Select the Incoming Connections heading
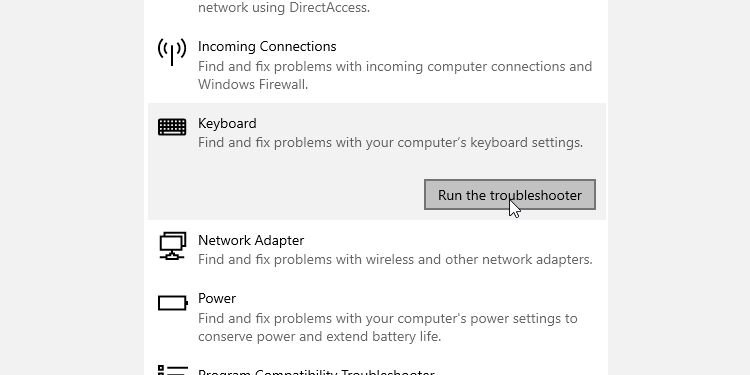This screenshot has width=750, height=375. pos(267,46)
